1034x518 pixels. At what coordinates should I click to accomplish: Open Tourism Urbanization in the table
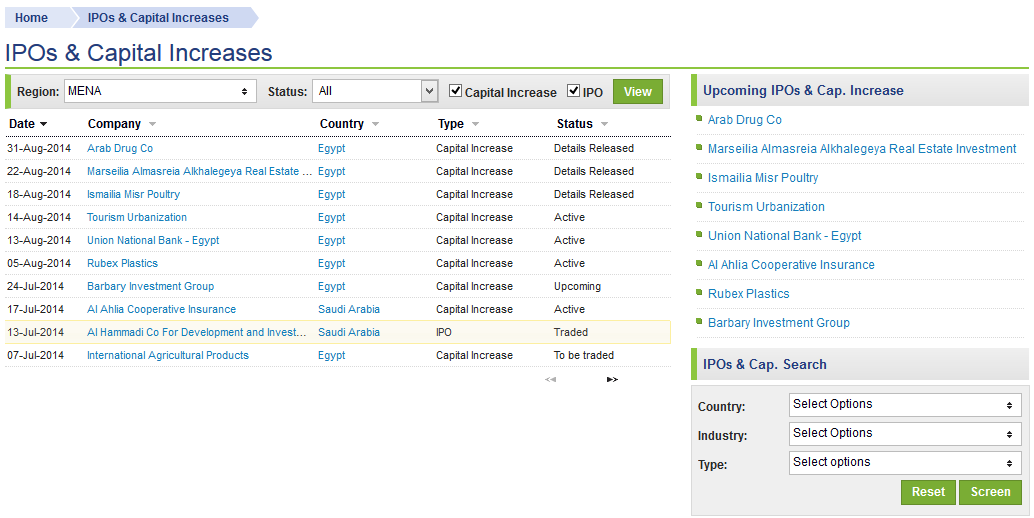click(137, 217)
